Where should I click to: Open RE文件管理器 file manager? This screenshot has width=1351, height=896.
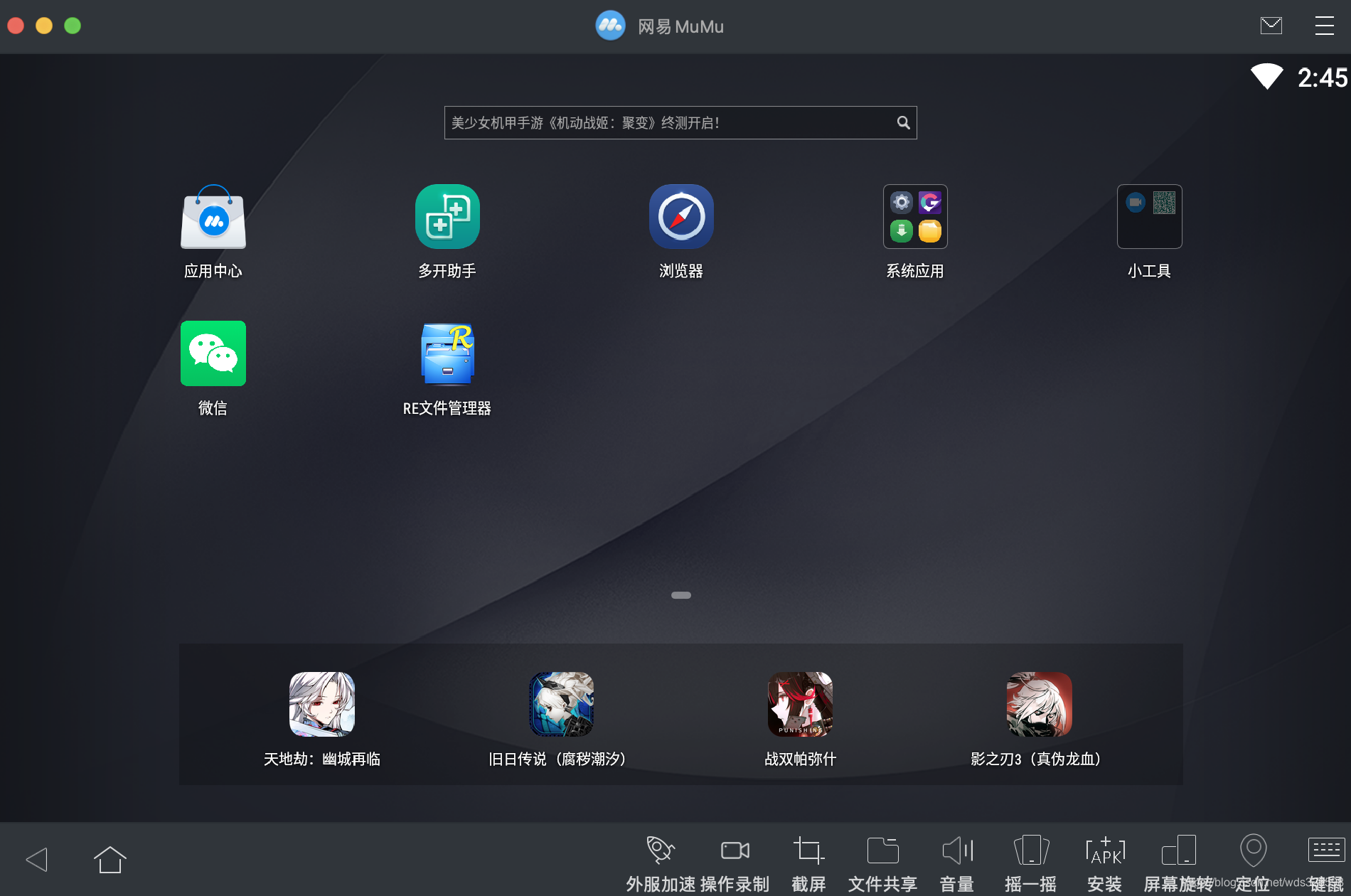[447, 353]
